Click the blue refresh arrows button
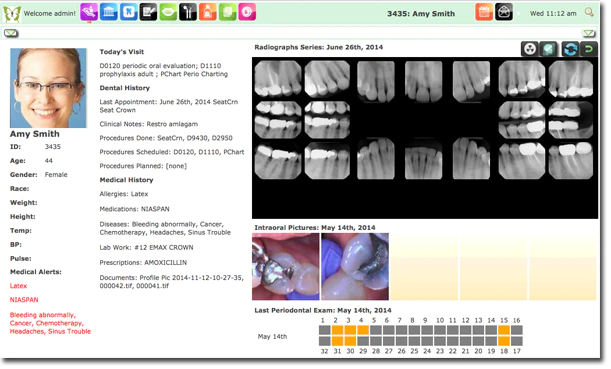Viewport: 611px width, 369px height. 570,49
